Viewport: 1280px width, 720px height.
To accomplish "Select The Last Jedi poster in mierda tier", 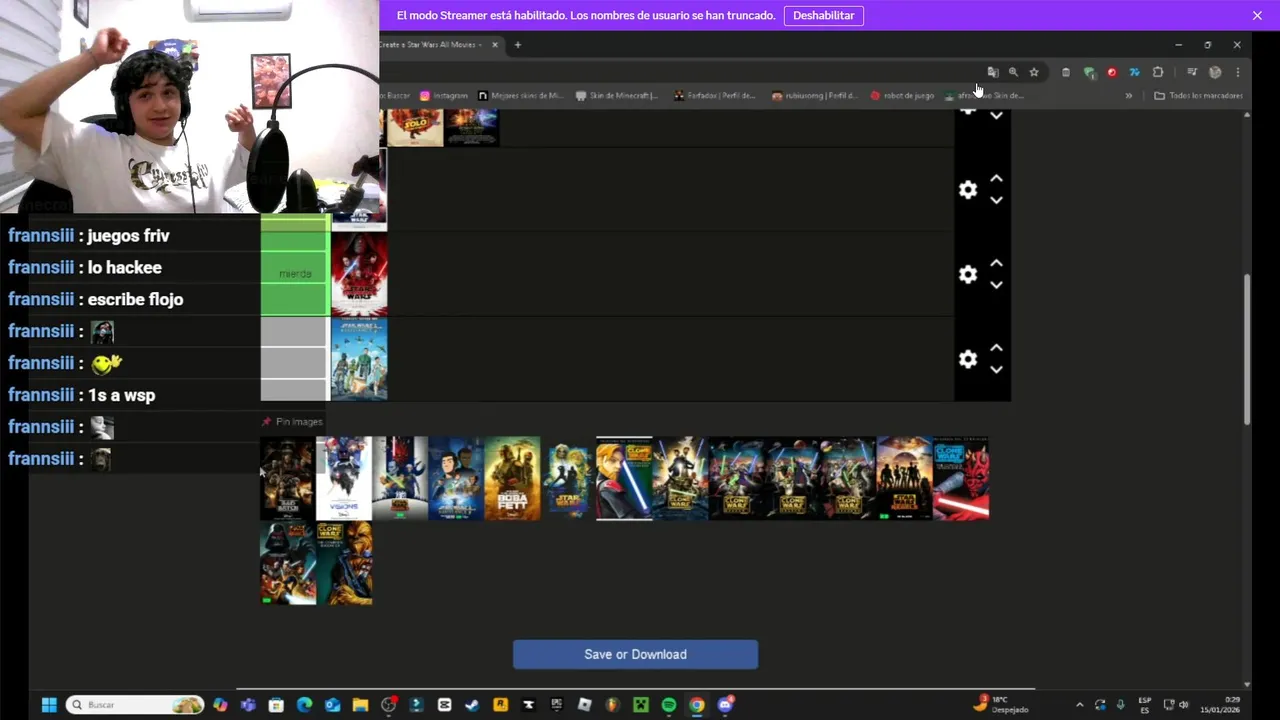I will (x=359, y=274).
